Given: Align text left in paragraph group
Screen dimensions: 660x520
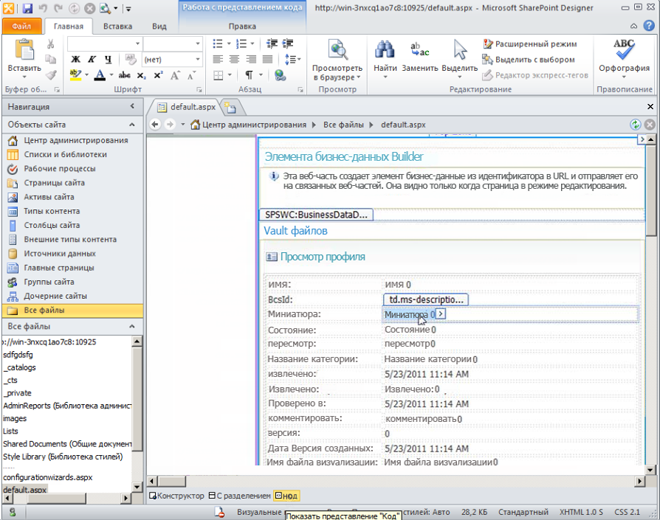Looking at the screenshot, I should (x=218, y=59).
